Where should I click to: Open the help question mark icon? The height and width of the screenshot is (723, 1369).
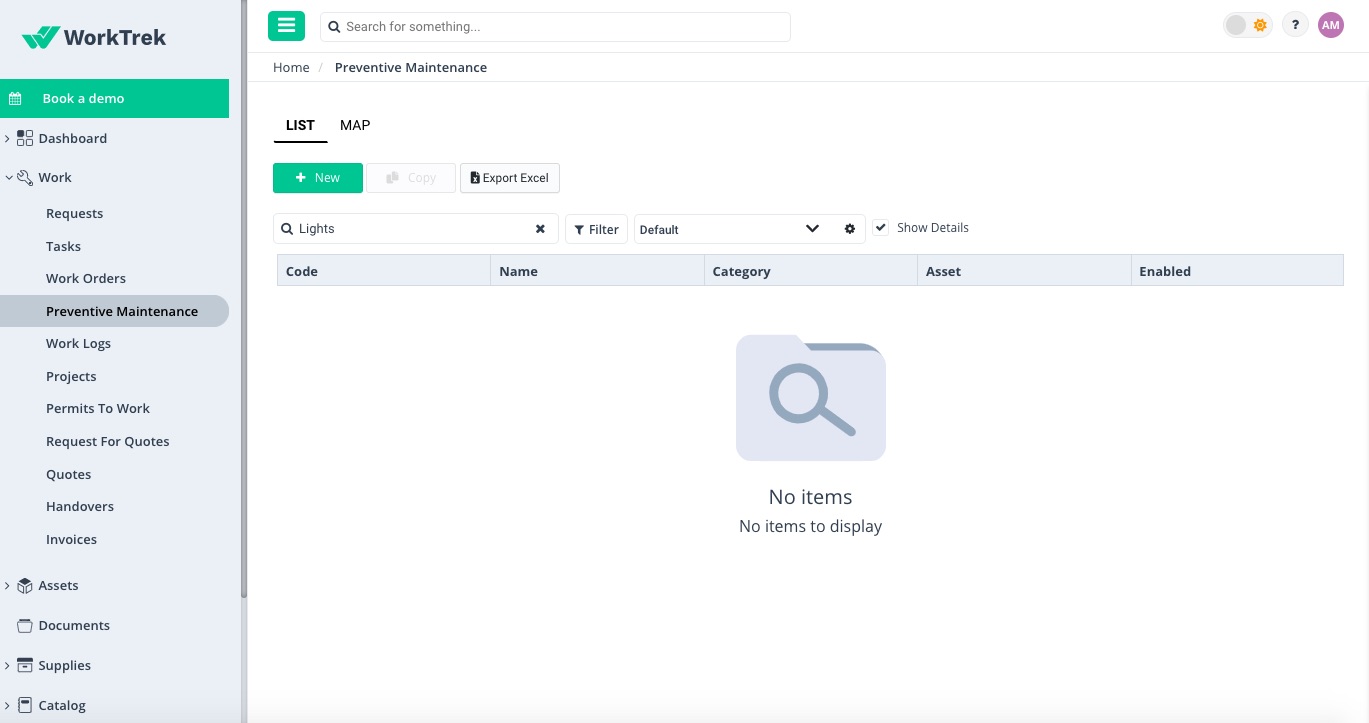click(x=1295, y=26)
